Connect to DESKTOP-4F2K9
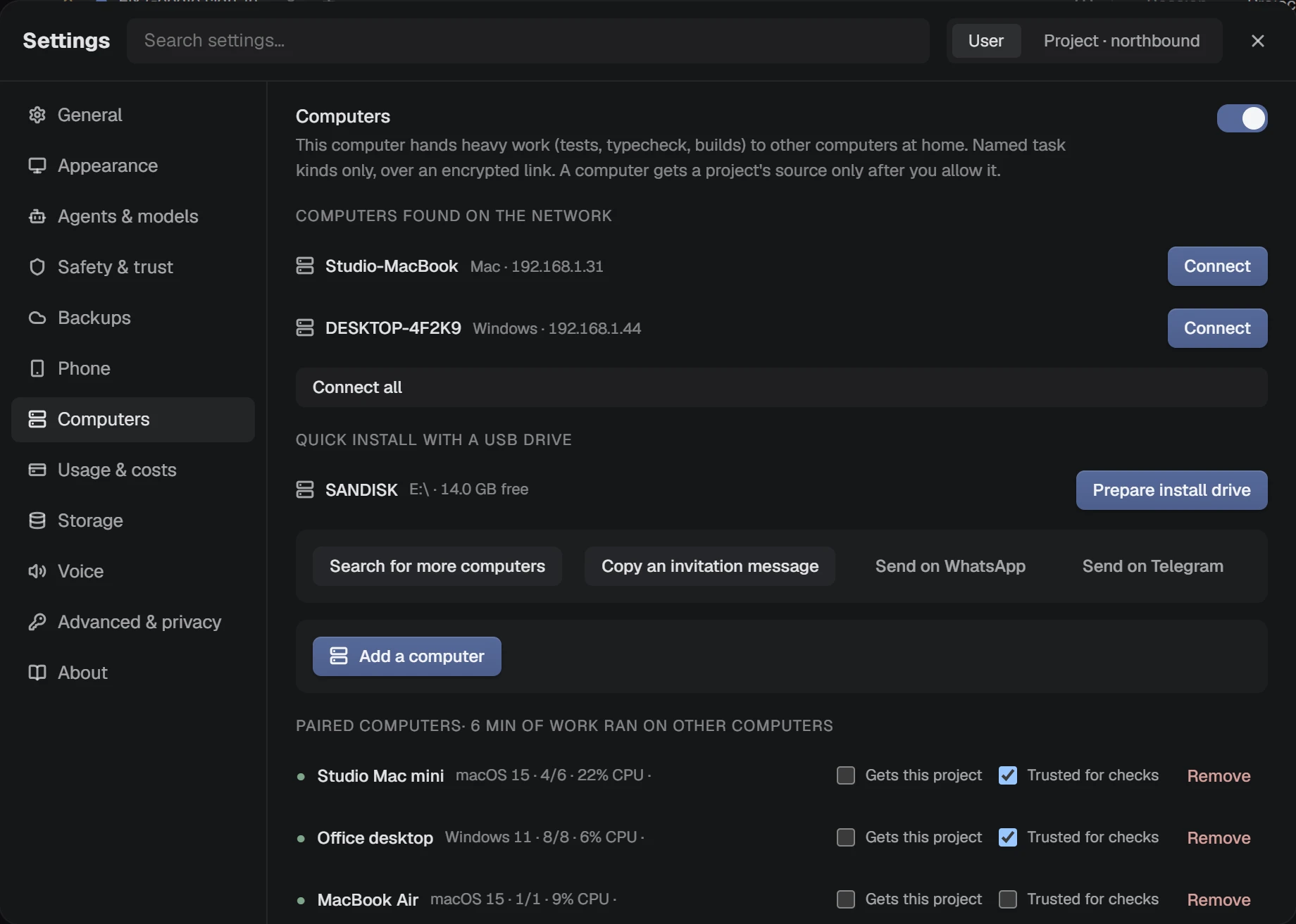The width and height of the screenshot is (1296, 924). coord(1217,328)
